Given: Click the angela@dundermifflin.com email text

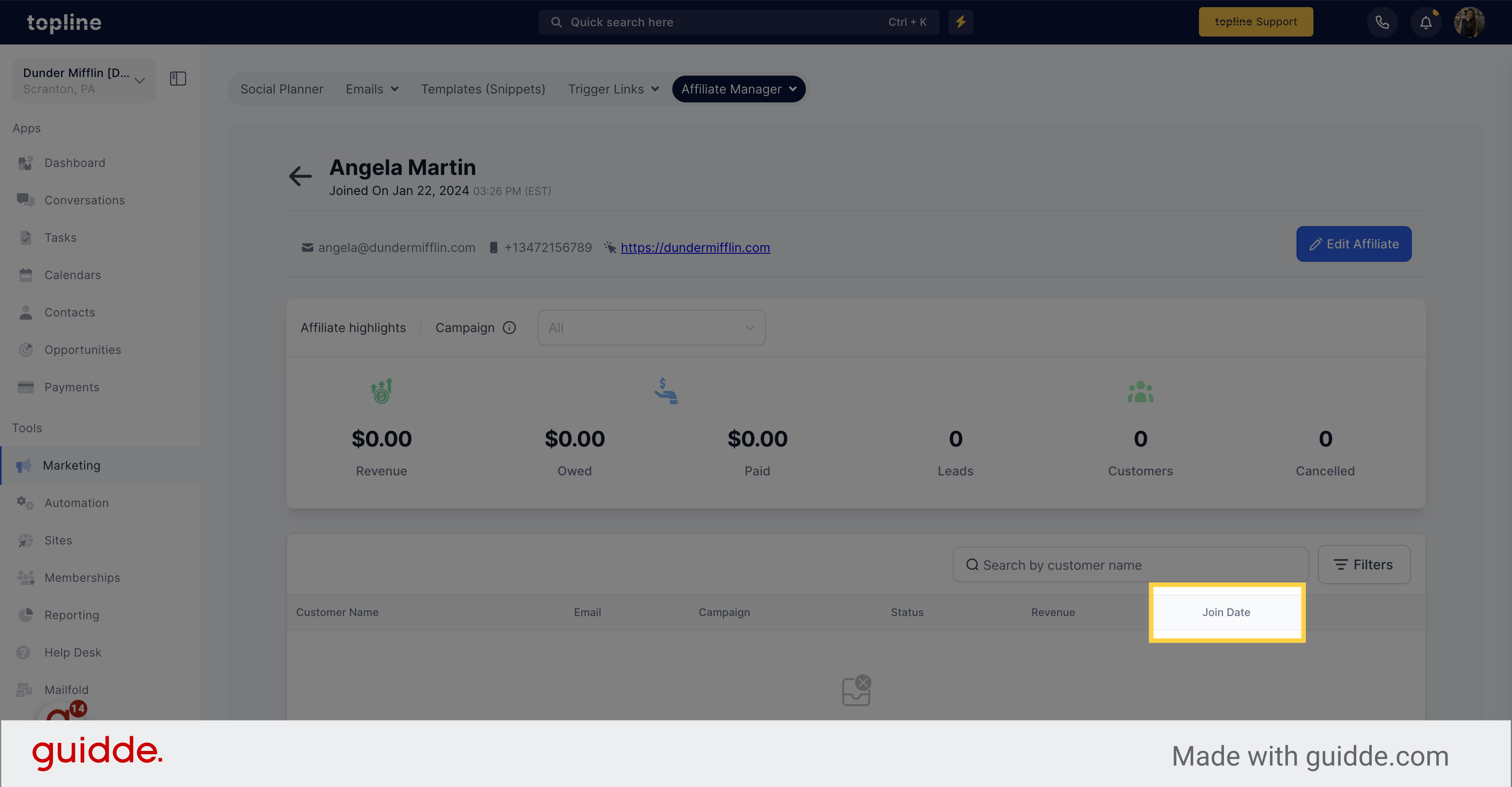Looking at the screenshot, I should (396, 247).
